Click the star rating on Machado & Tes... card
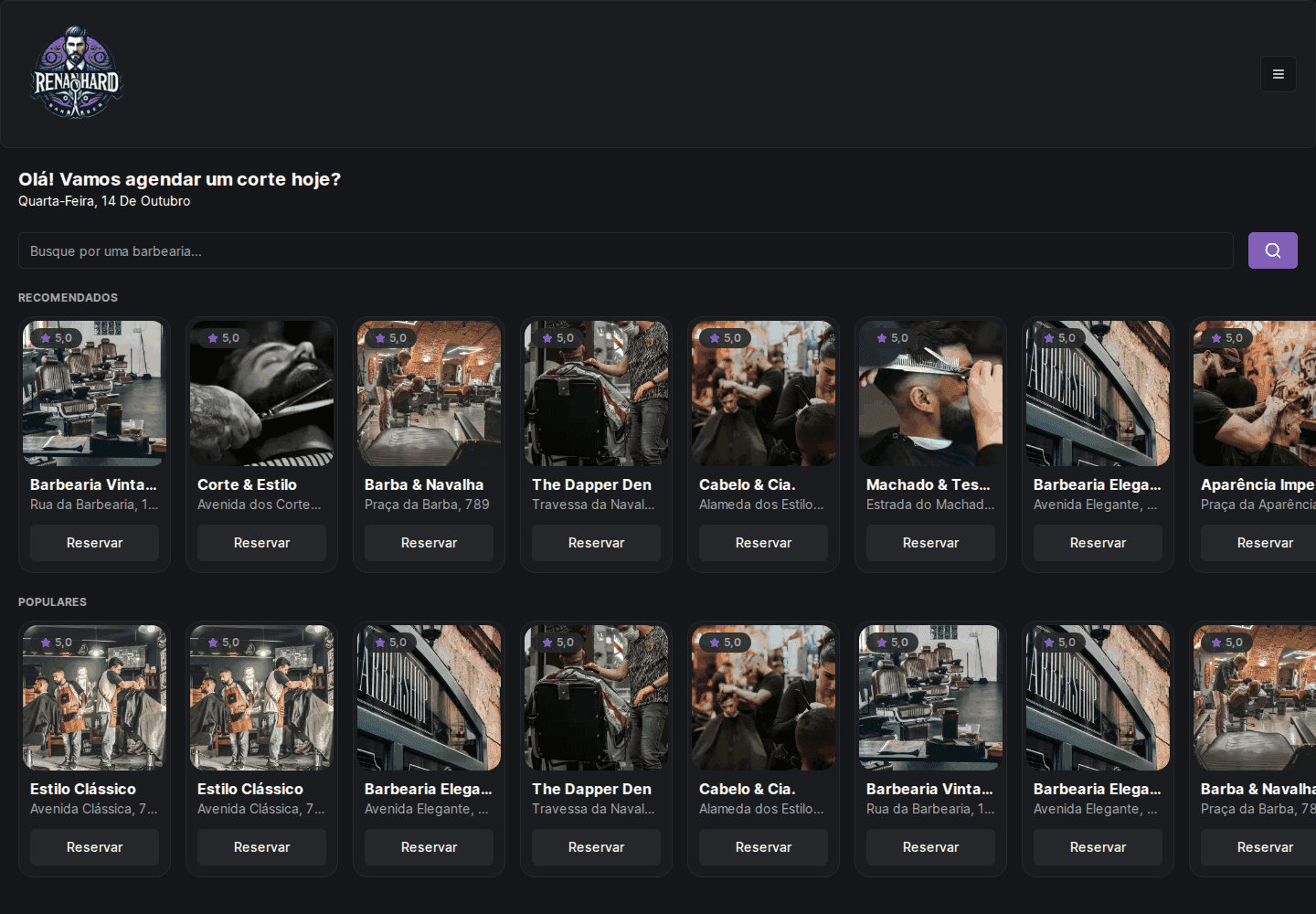The width and height of the screenshot is (1316, 914). pyautogui.click(x=893, y=338)
